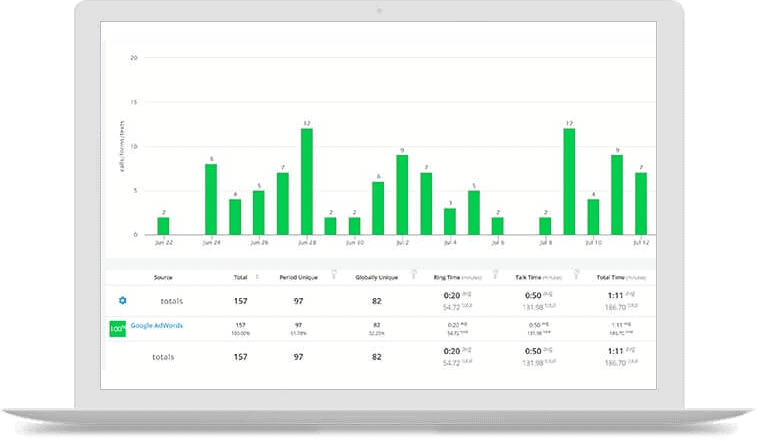Click the info icon above Period Unique header
Image resolution: width=760 pixels, height=441 pixels.
332,271
